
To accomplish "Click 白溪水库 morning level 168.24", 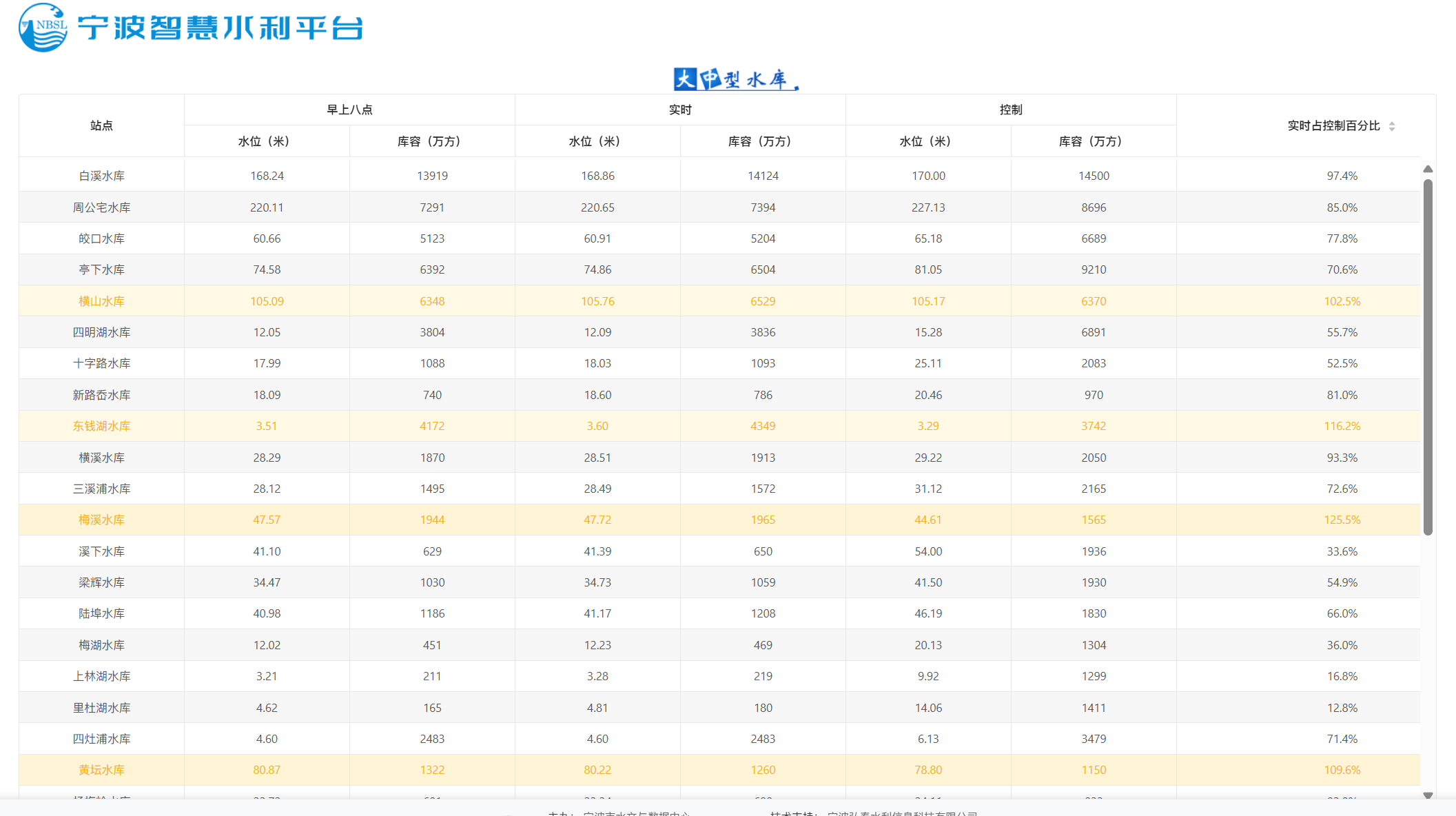I will pos(267,176).
